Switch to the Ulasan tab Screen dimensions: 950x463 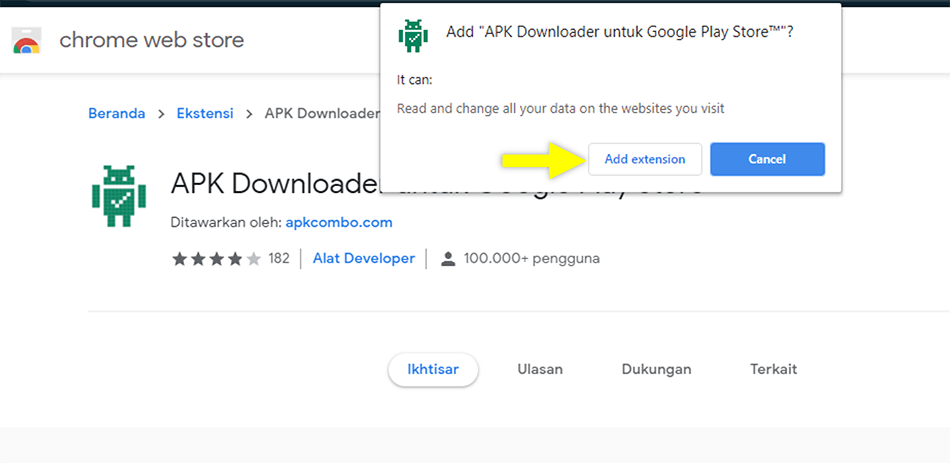(540, 369)
